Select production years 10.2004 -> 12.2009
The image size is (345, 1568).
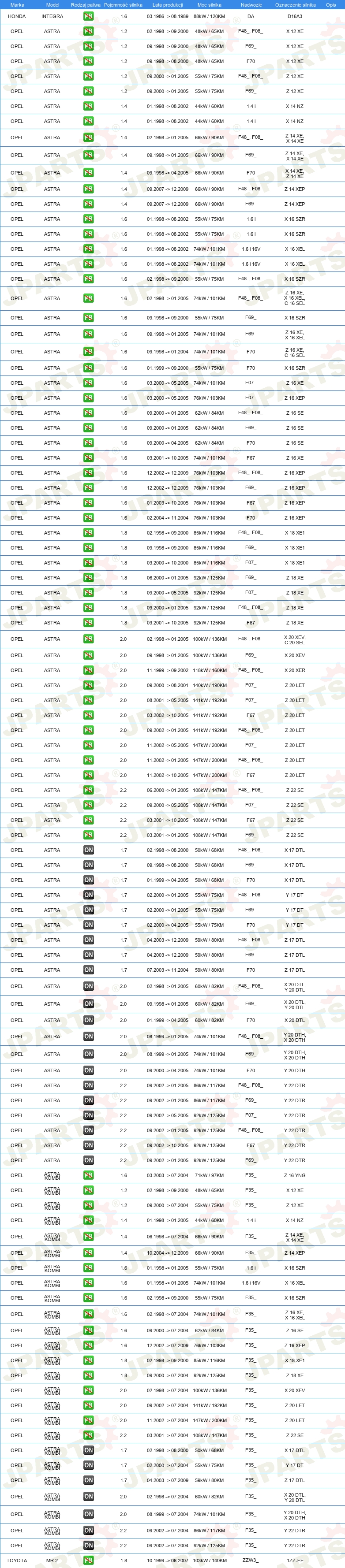(x=168, y=1253)
